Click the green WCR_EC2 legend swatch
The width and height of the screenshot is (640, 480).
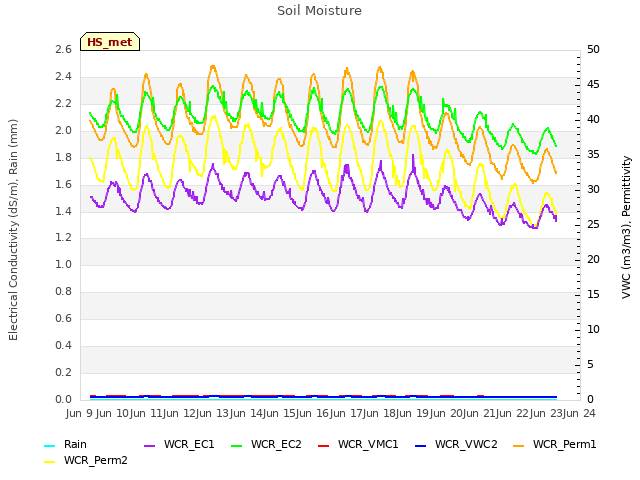point(237,445)
